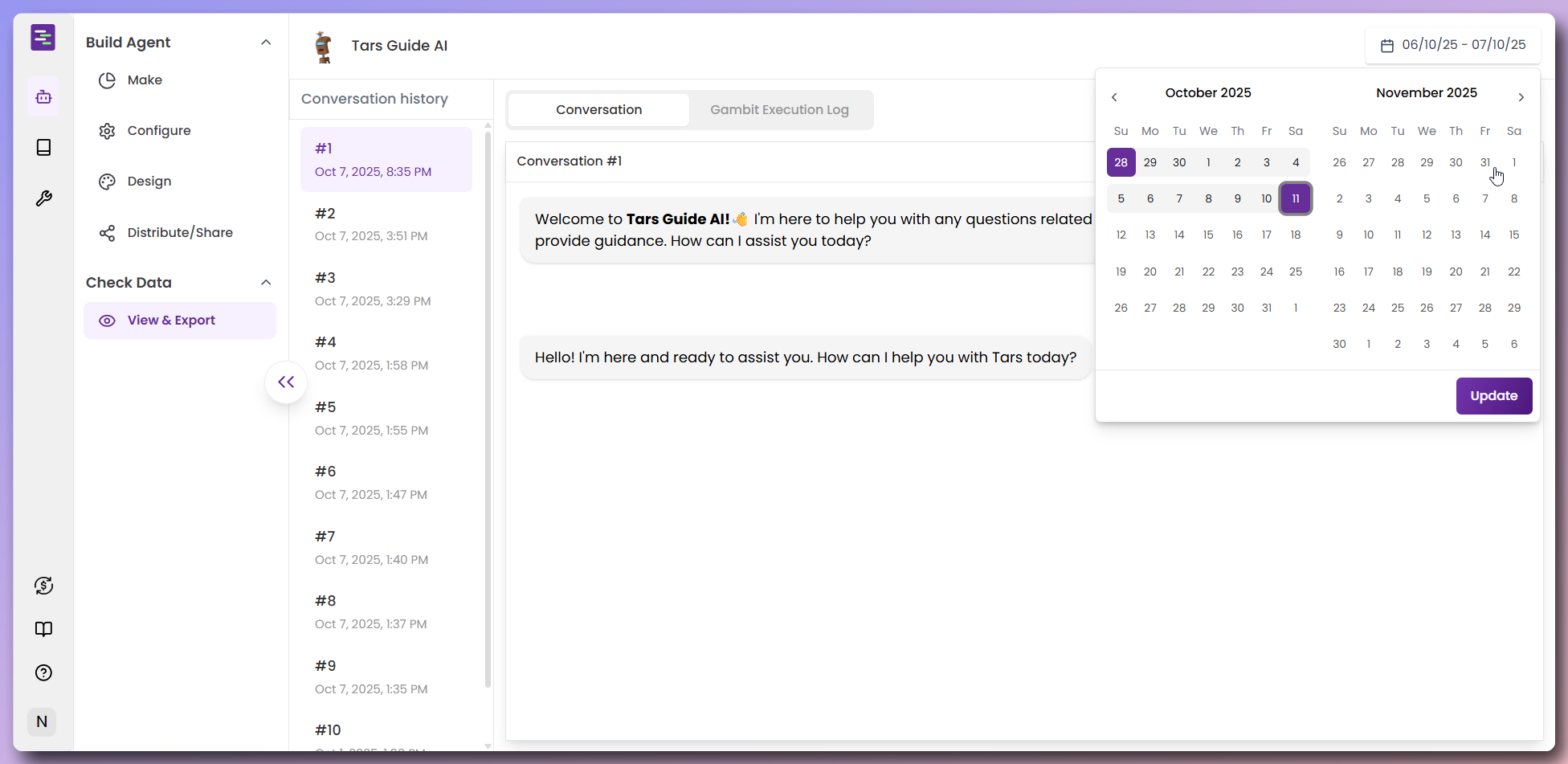The image size is (1568, 764).
Task: Go to previous month in calendar
Action: click(x=1114, y=97)
